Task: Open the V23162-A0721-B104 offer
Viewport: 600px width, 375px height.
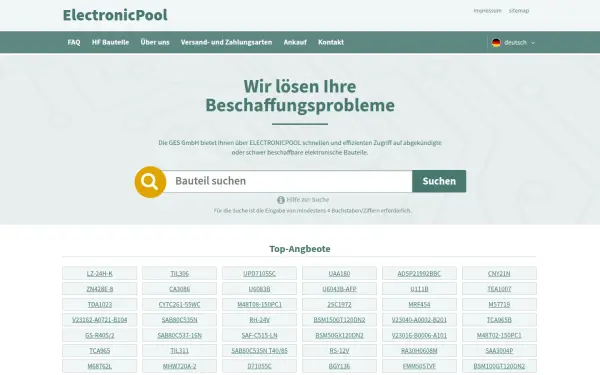Action: [x=99, y=320]
